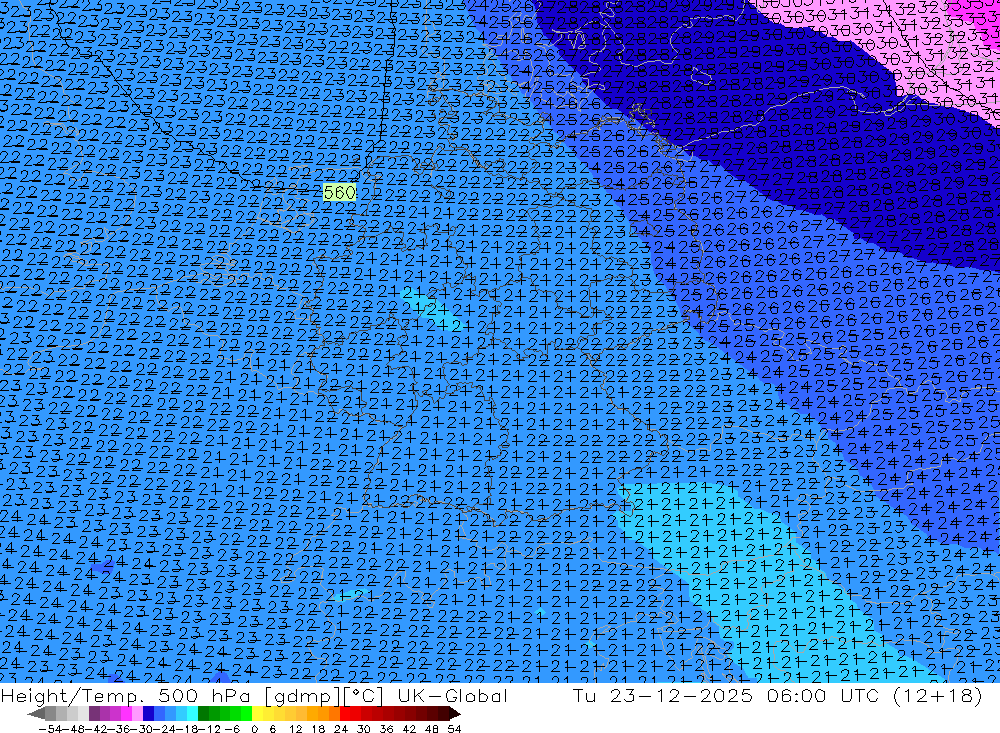Screen dimensions: 1000x733
Task: Click the [°C] unit label in title
Action: pos(363,695)
